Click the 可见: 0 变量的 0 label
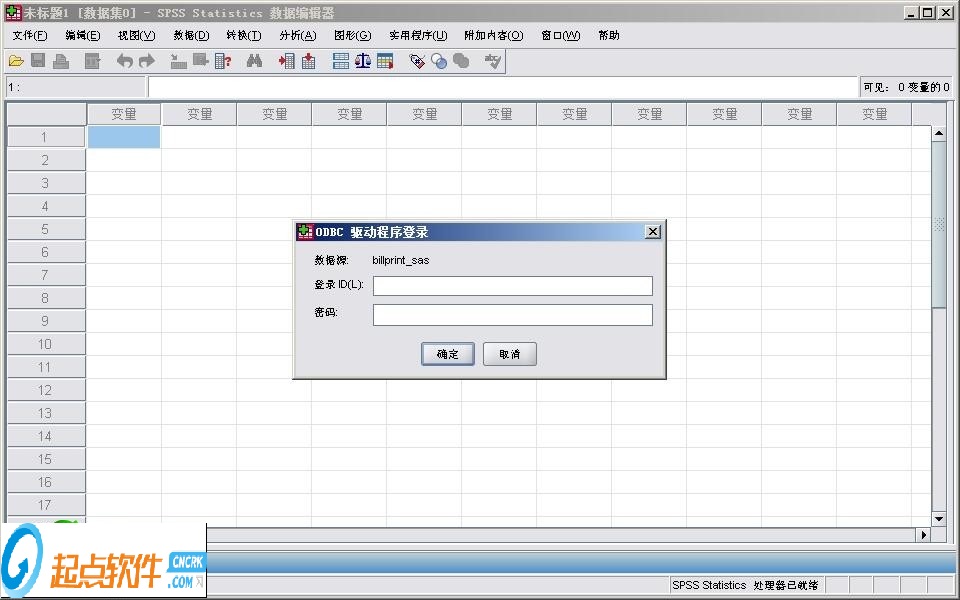Viewport: 960px width, 600px height. (x=906, y=87)
